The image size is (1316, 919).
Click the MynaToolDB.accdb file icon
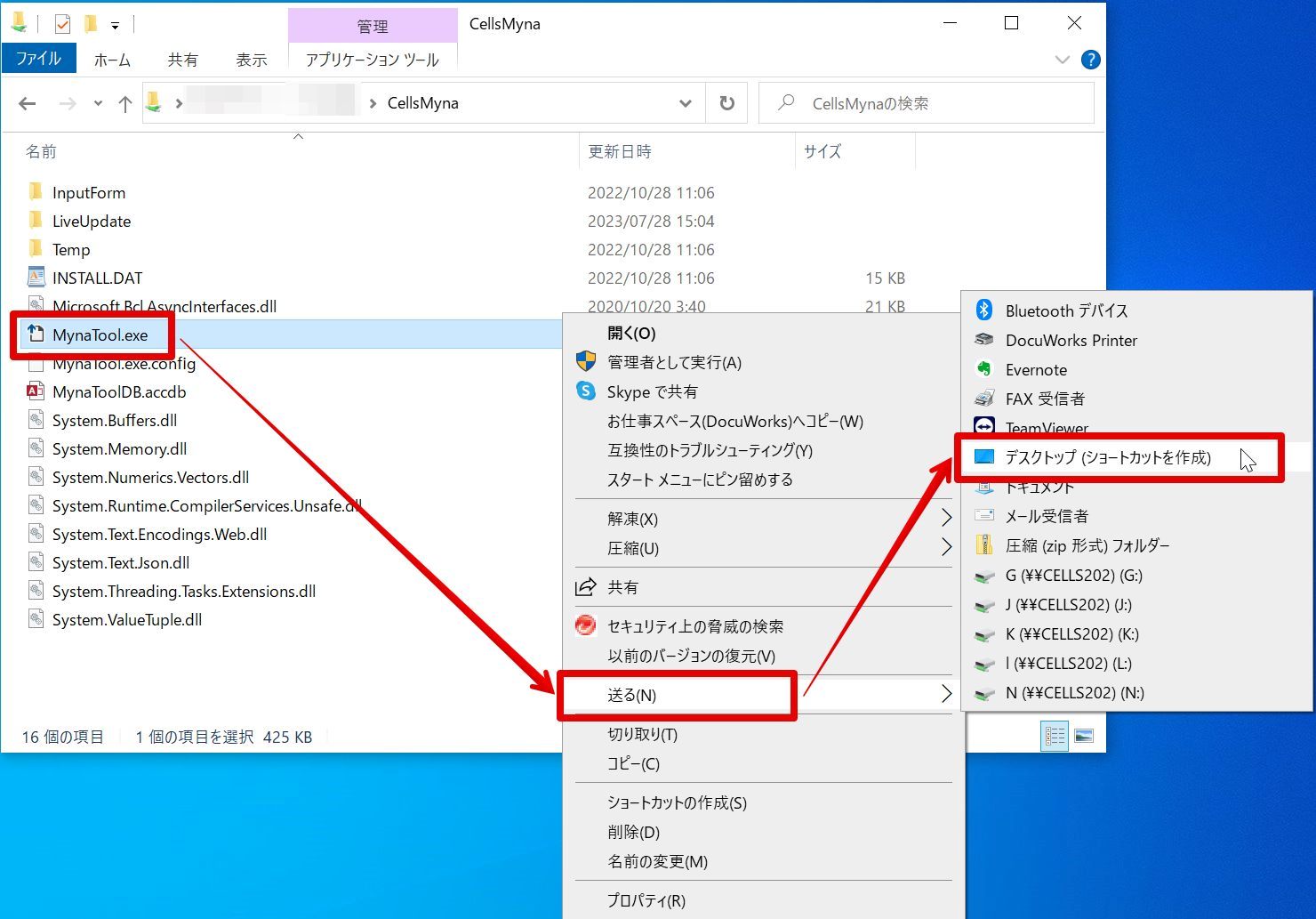(36, 391)
